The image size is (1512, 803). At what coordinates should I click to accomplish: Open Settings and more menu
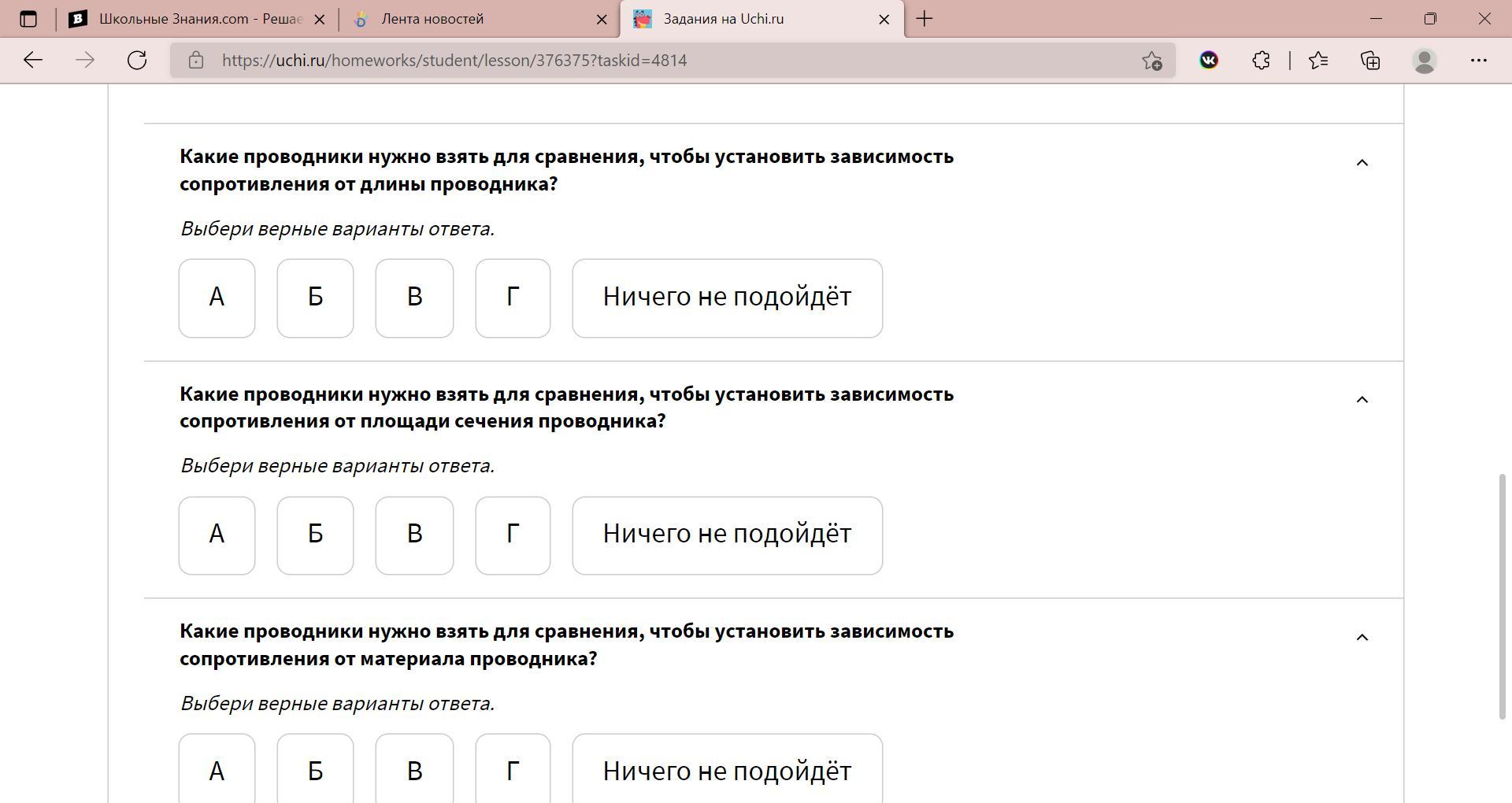coord(1479,61)
